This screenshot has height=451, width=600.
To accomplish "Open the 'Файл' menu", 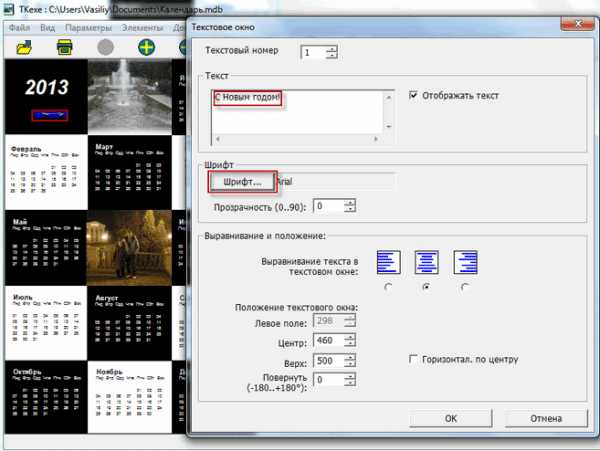I will (20, 27).
